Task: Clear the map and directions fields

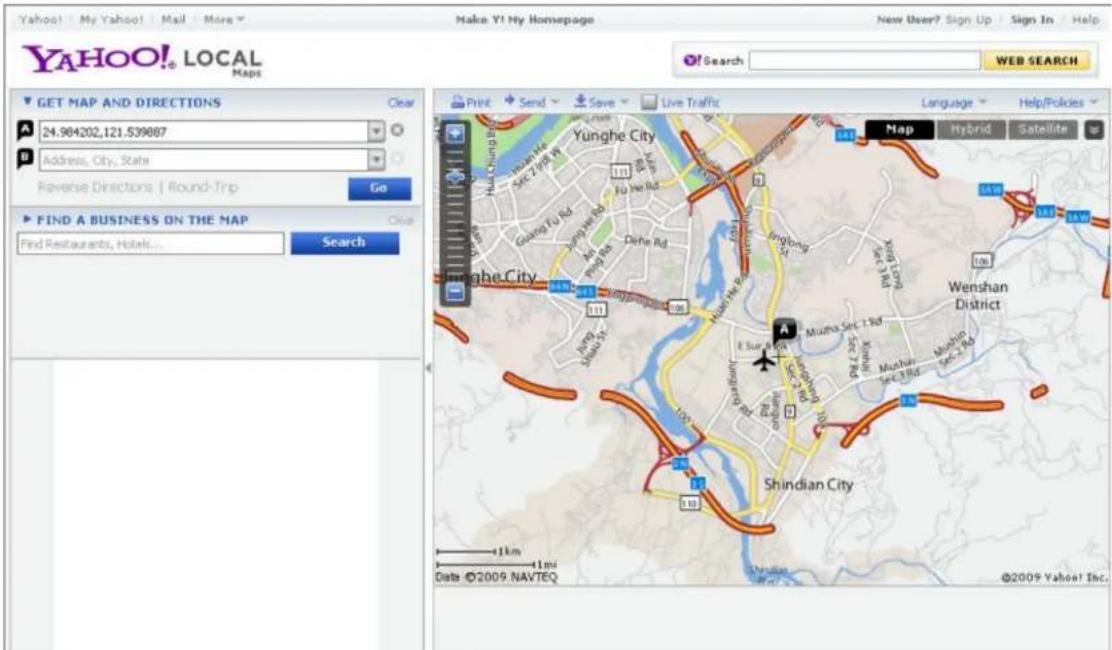Action: pos(401,103)
